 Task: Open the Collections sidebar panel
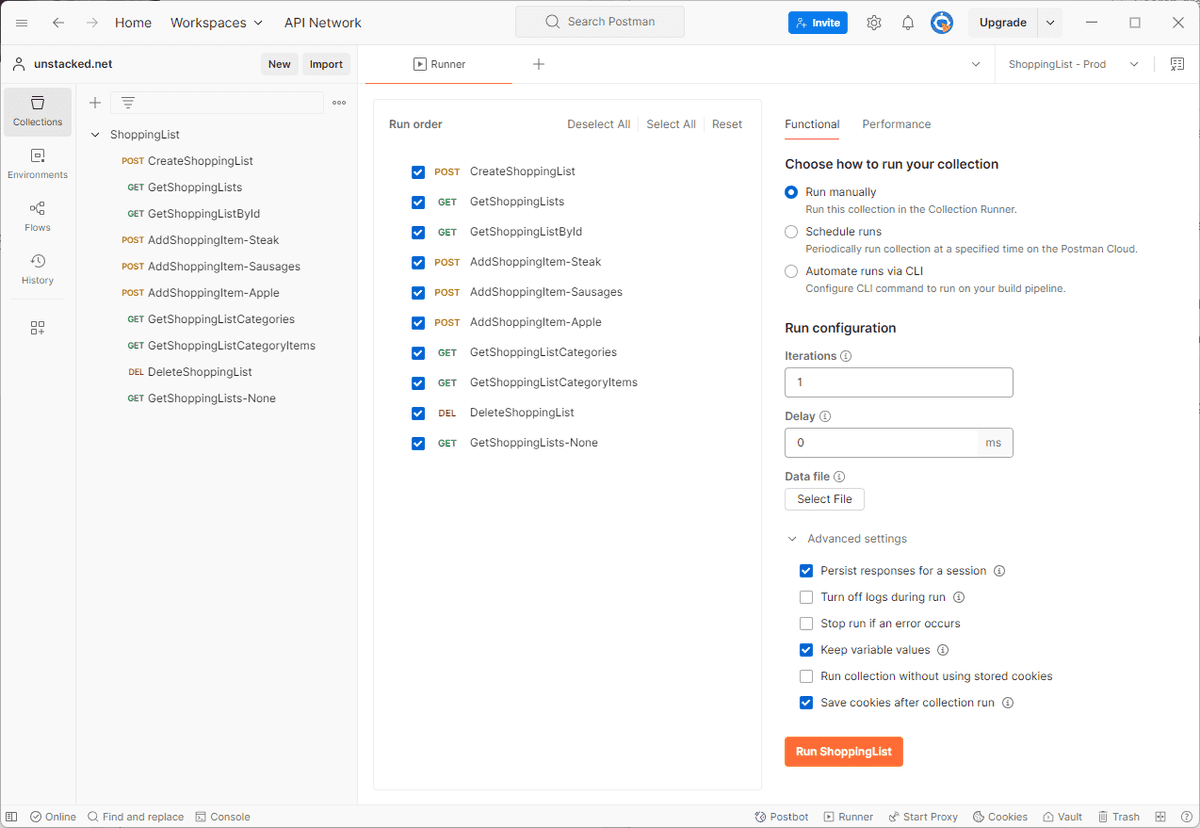(x=37, y=112)
